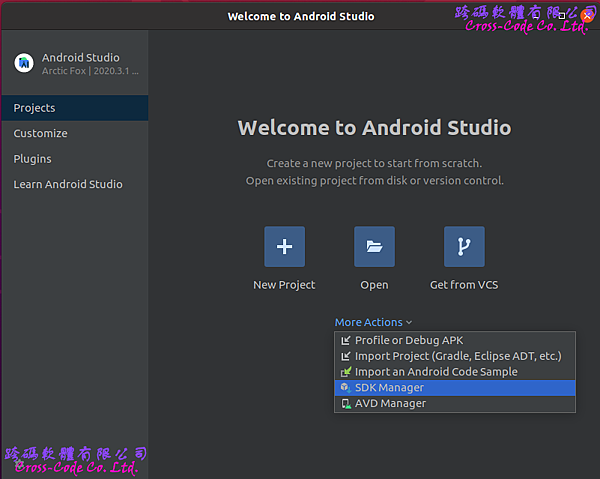Click the Arctic Fox version text
The width and height of the screenshot is (600, 479).
coord(90,71)
